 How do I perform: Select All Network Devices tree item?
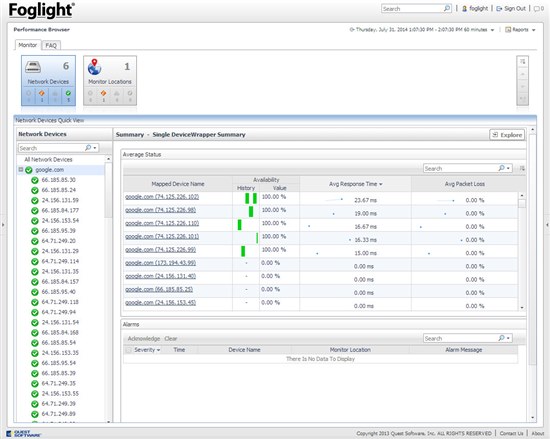coord(48,160)
